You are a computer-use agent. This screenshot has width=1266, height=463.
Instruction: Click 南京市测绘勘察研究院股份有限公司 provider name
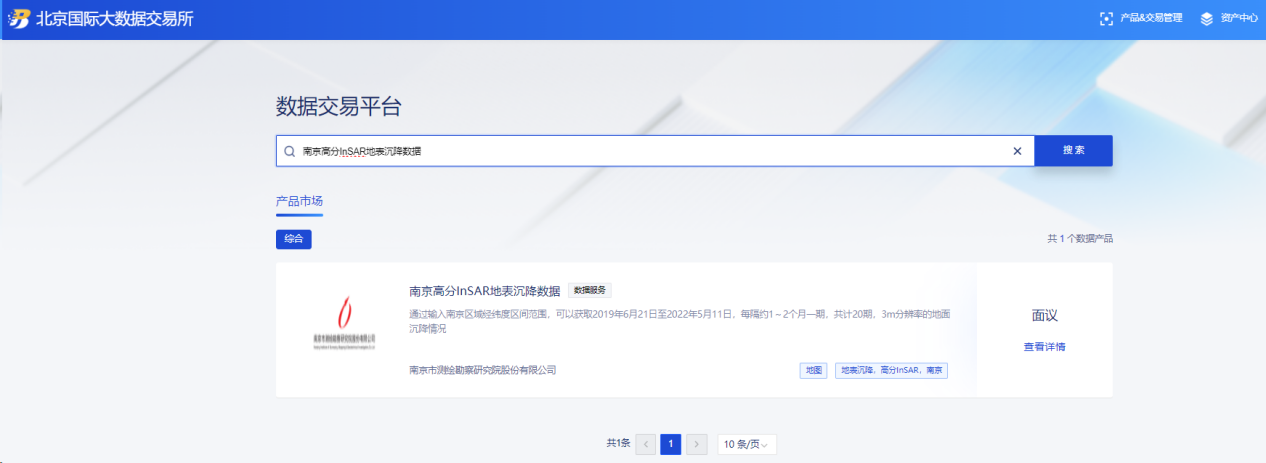click(x=483, y=370)
